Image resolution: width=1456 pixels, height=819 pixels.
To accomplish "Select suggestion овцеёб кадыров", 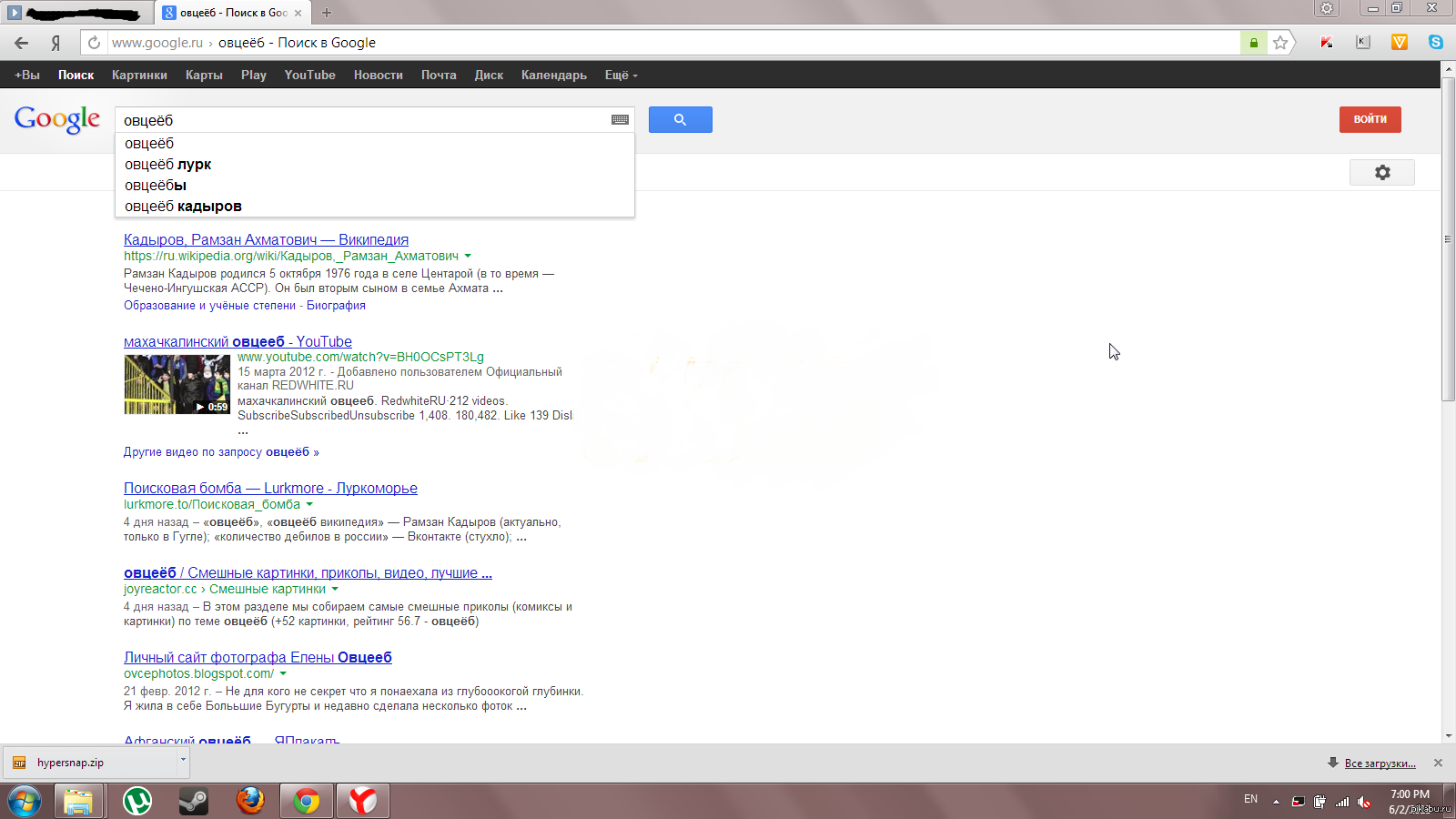I will coord(374,207).
